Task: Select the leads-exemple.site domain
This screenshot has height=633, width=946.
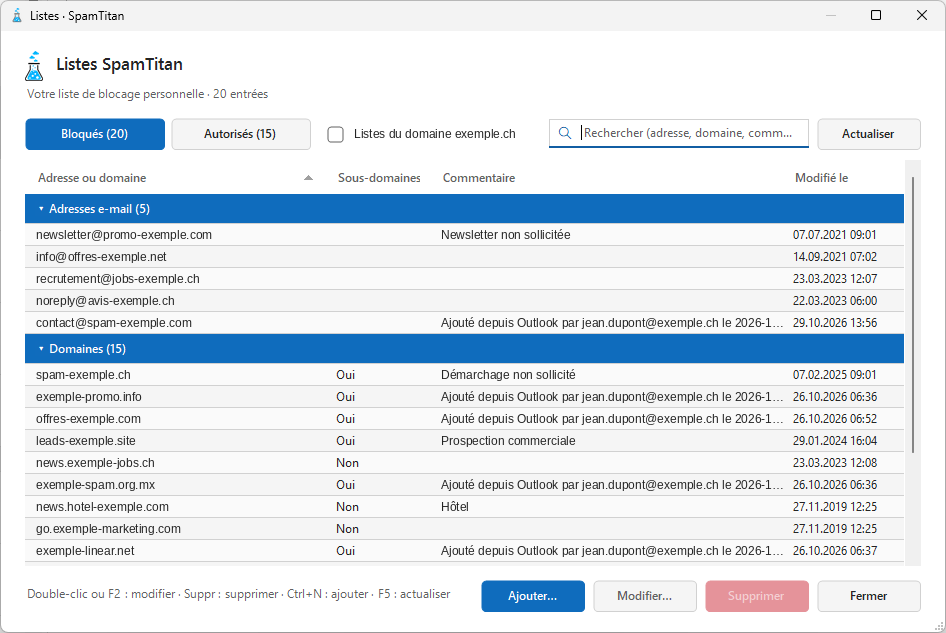Action: (465, 441)
